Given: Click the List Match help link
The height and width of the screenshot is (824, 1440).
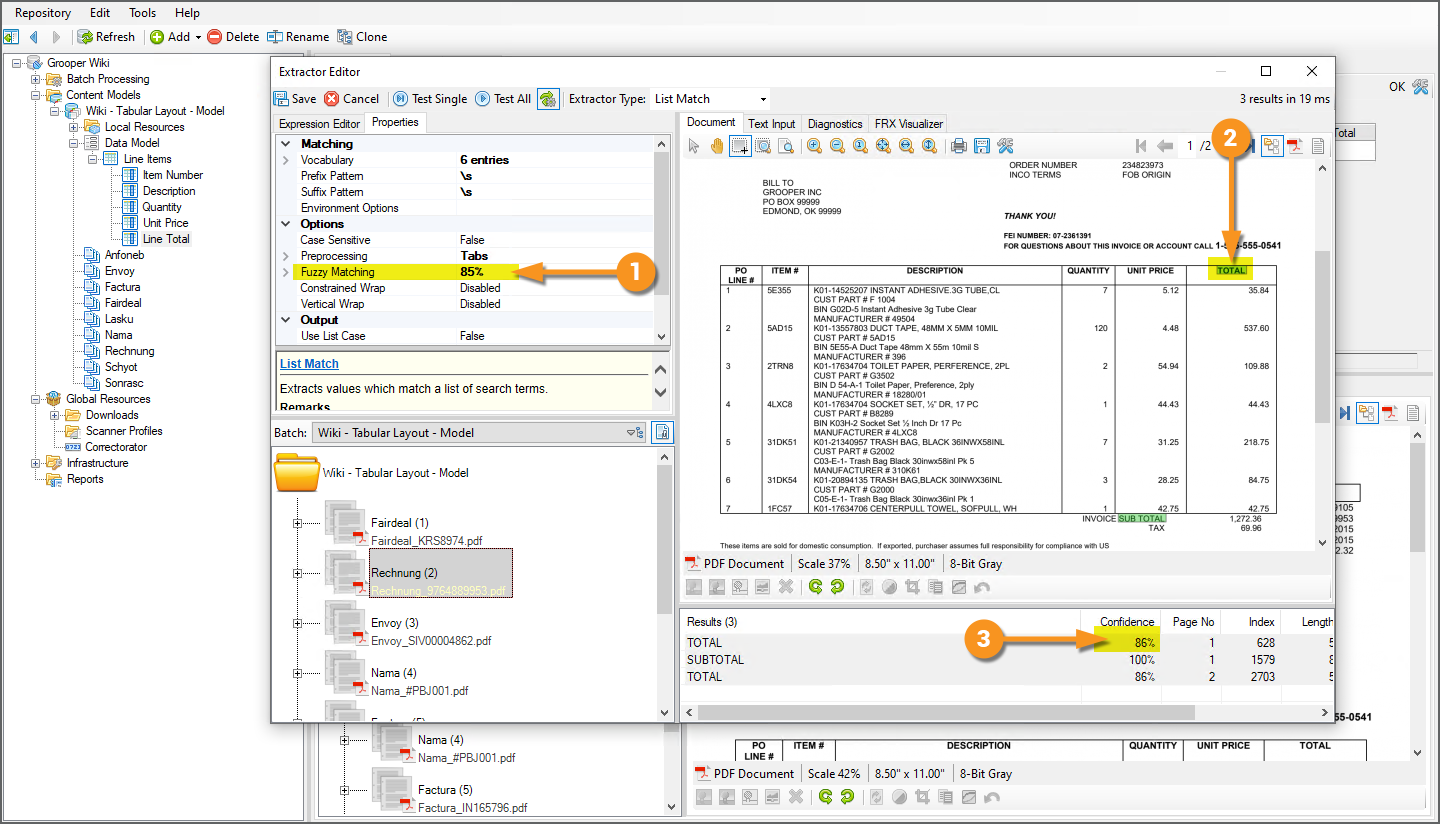Looking at the screenshot, I should coord(309,364).
